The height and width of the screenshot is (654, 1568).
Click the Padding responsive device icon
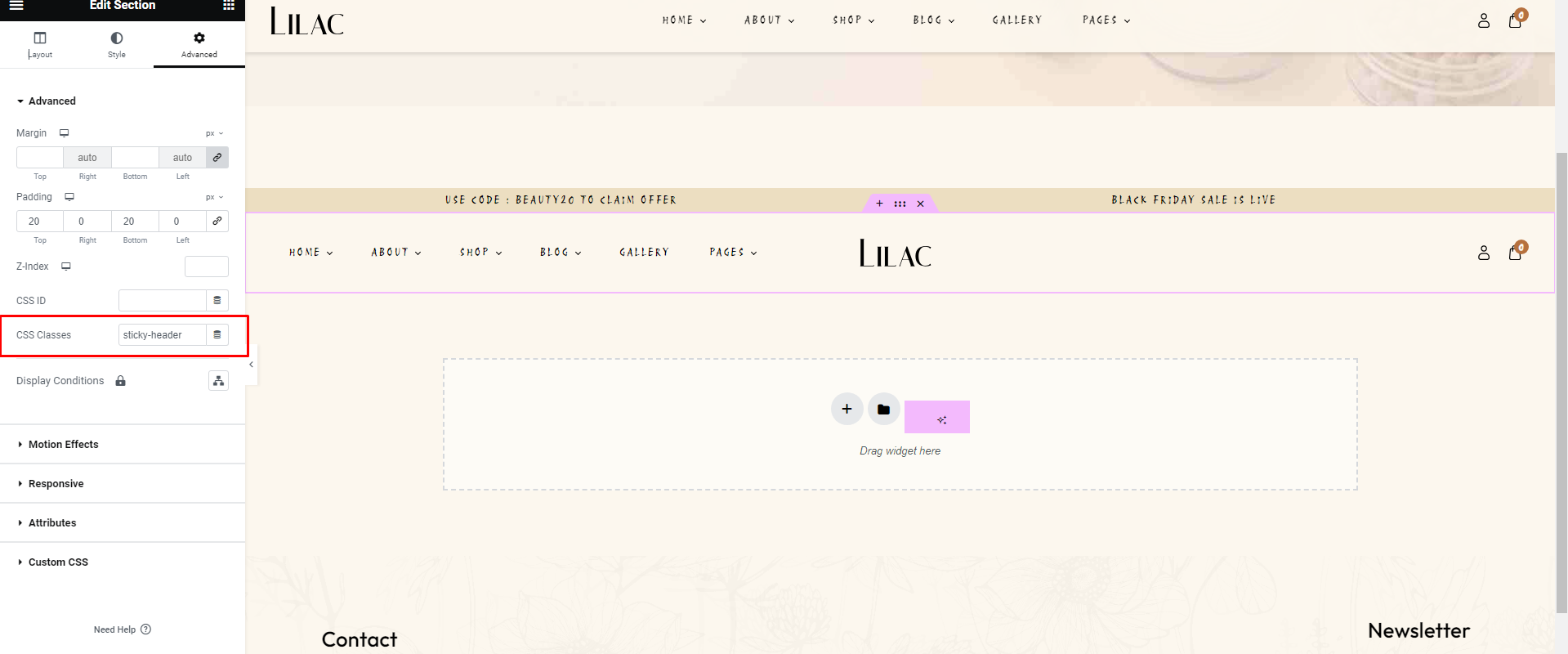[69, 197]
